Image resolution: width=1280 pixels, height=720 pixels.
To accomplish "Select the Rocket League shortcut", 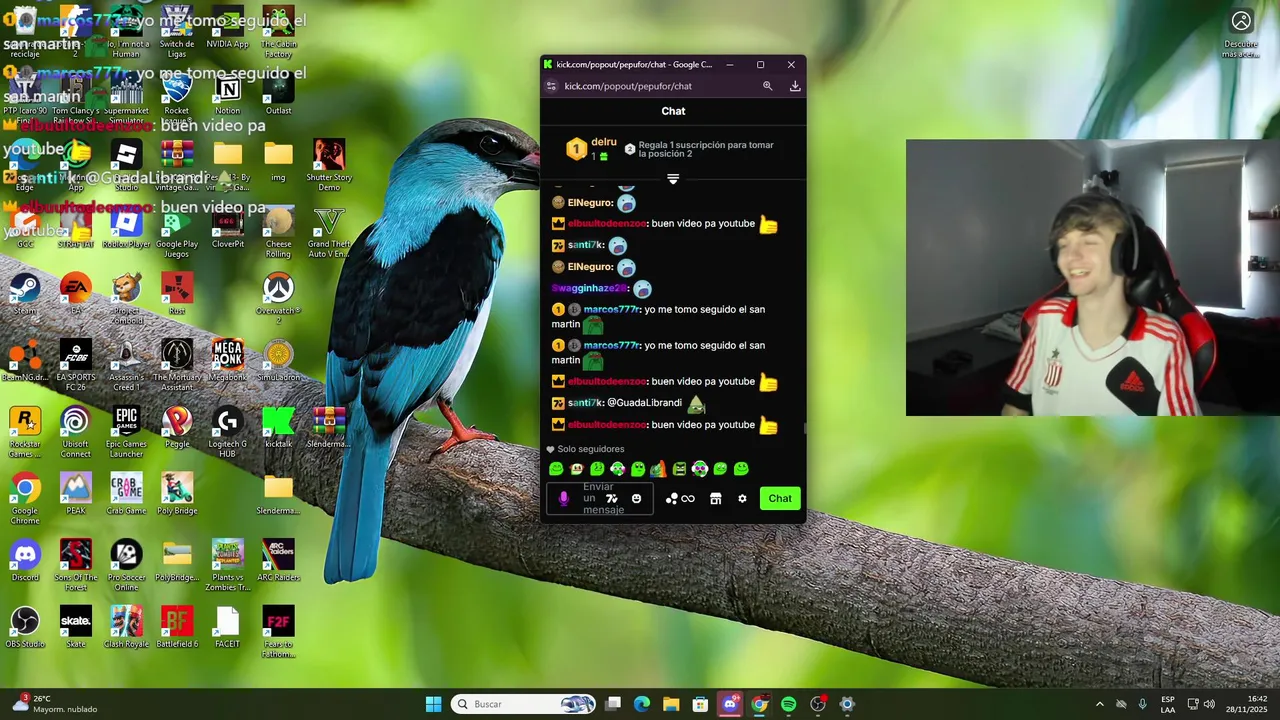I will click(177, 99).
